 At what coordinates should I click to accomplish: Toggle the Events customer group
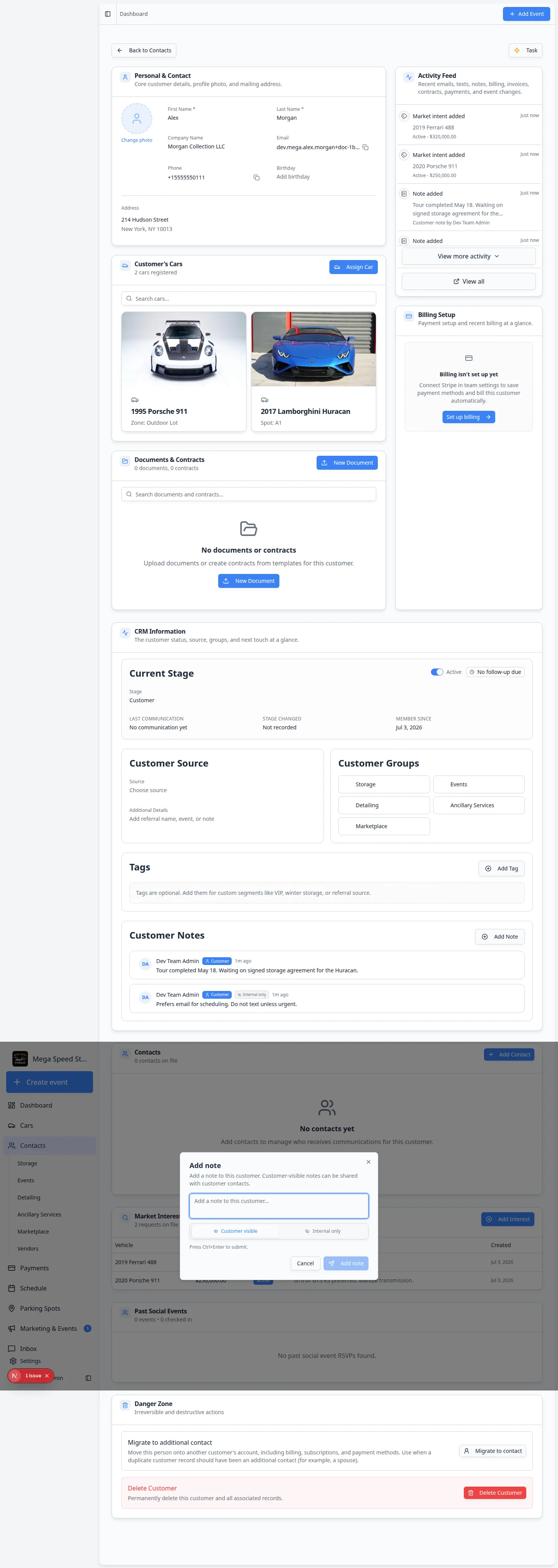pyautogui.click(x=478, y=785)
